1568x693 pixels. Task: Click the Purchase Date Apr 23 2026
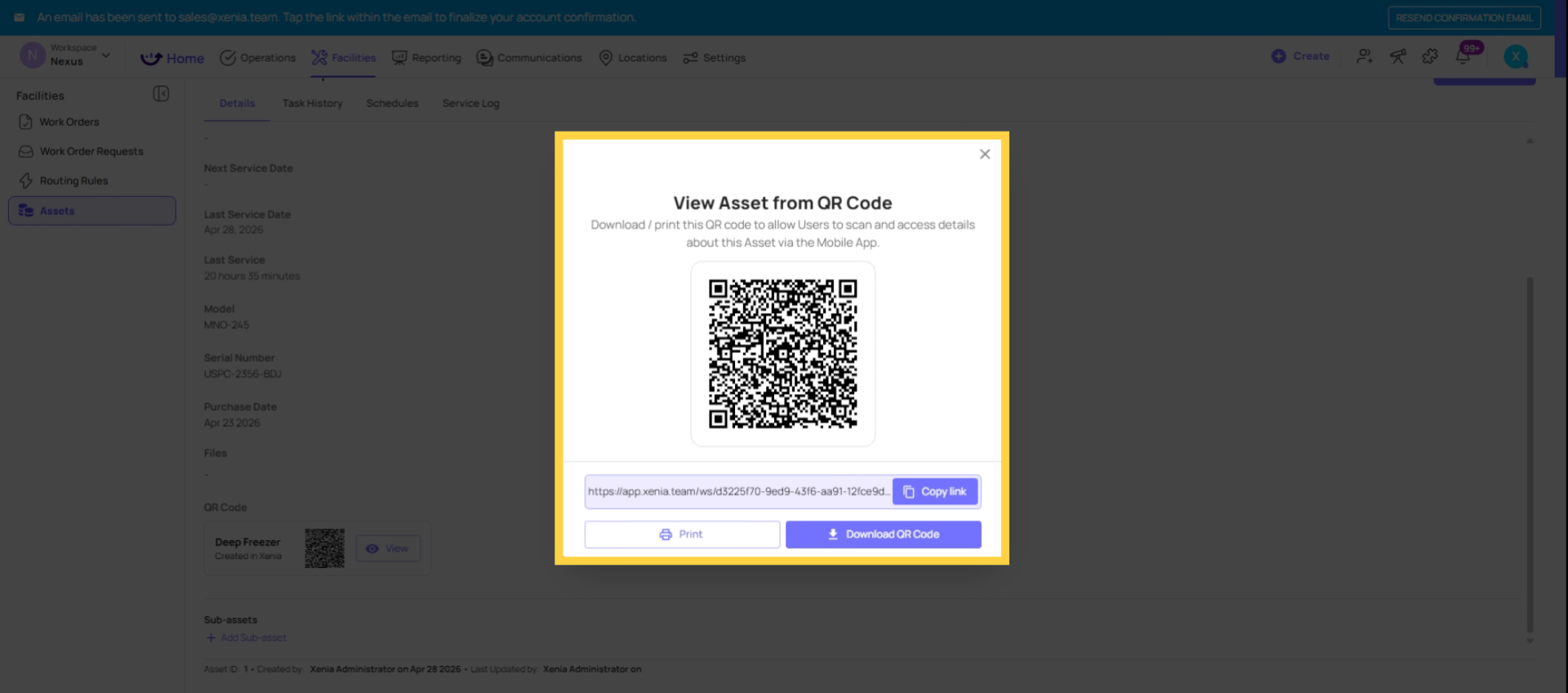pyautogui.click(x=232, y=423)
